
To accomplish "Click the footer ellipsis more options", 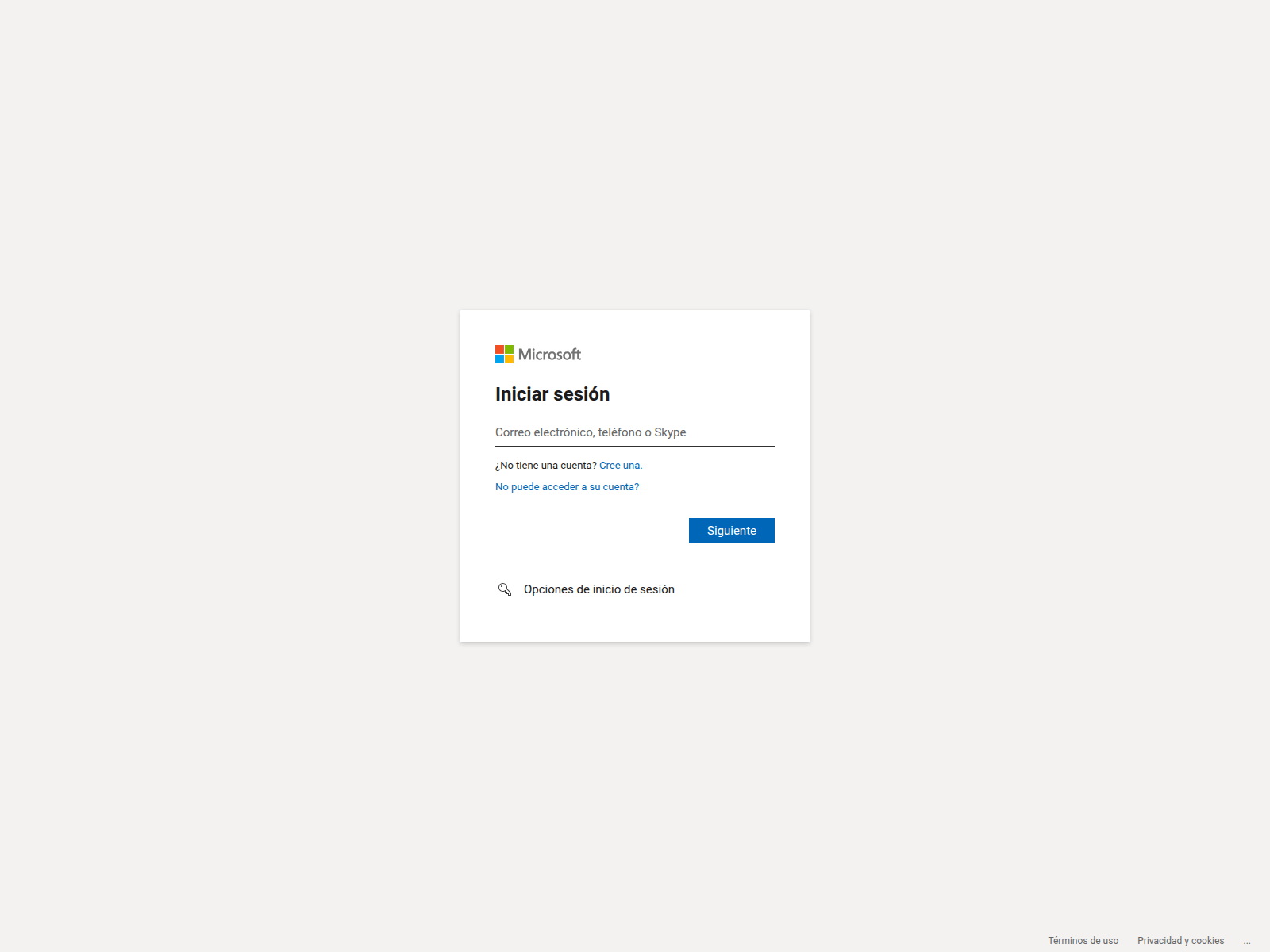I will point(1247,941).
